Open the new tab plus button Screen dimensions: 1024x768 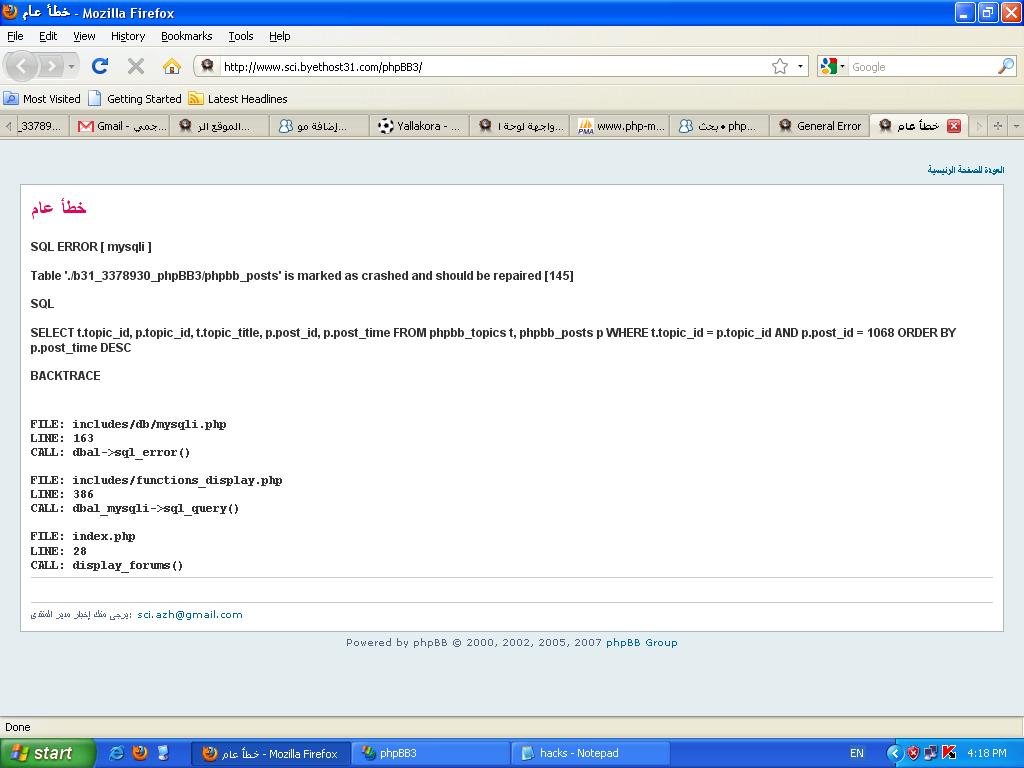click(997, 126)
